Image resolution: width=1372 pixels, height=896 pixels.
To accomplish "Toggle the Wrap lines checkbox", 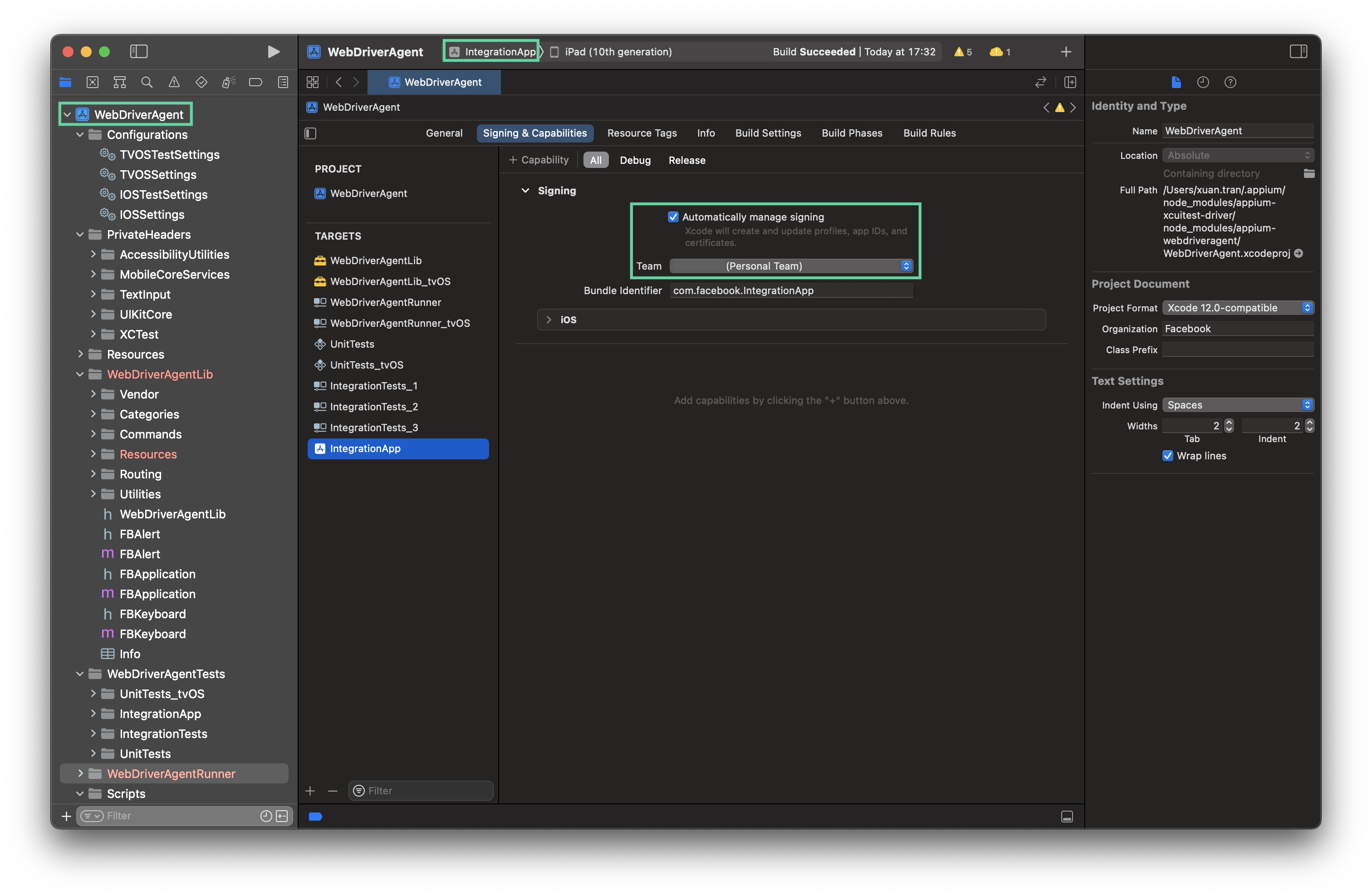I will [x=1167, y=456].
